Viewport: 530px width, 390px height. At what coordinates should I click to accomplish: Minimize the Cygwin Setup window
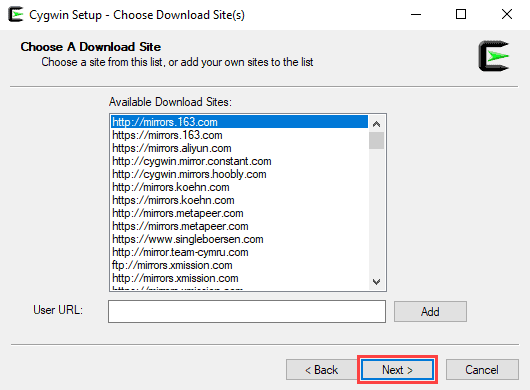(416, 15)
